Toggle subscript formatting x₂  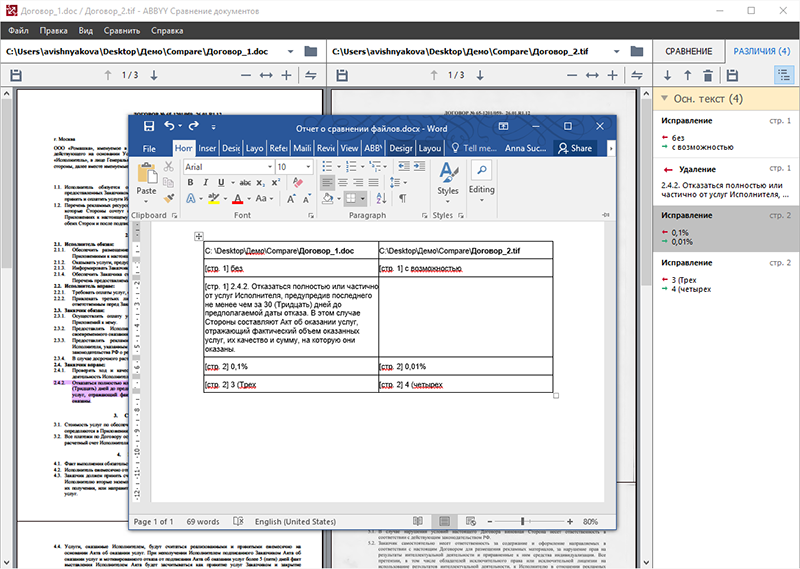point(260,182)
